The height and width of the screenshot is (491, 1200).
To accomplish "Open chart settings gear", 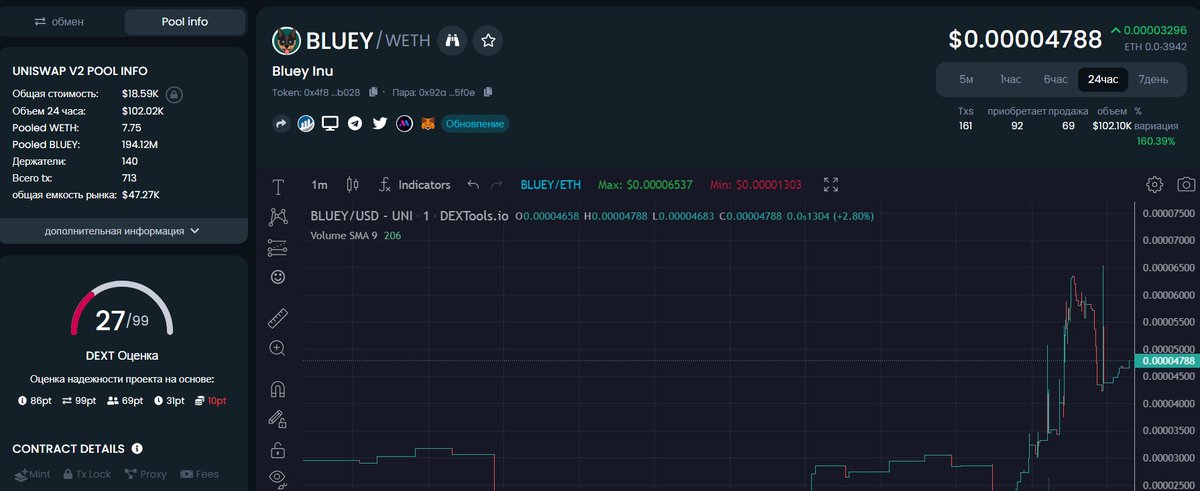I will tap(1155, 184).
